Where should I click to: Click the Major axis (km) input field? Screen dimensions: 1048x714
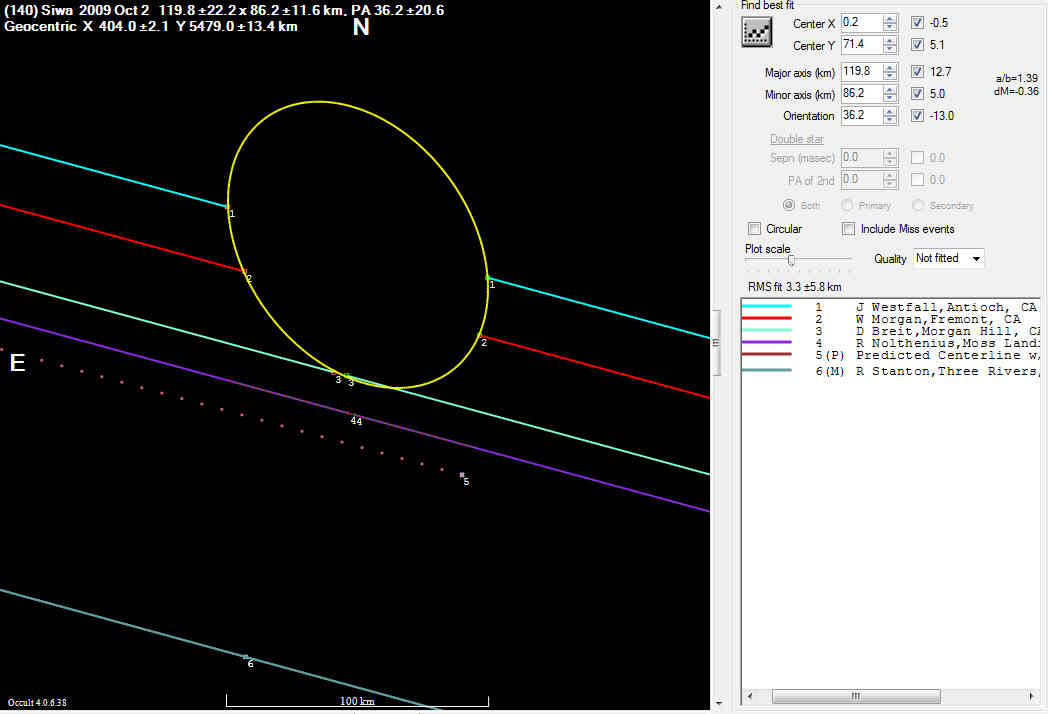click(862, 72)
